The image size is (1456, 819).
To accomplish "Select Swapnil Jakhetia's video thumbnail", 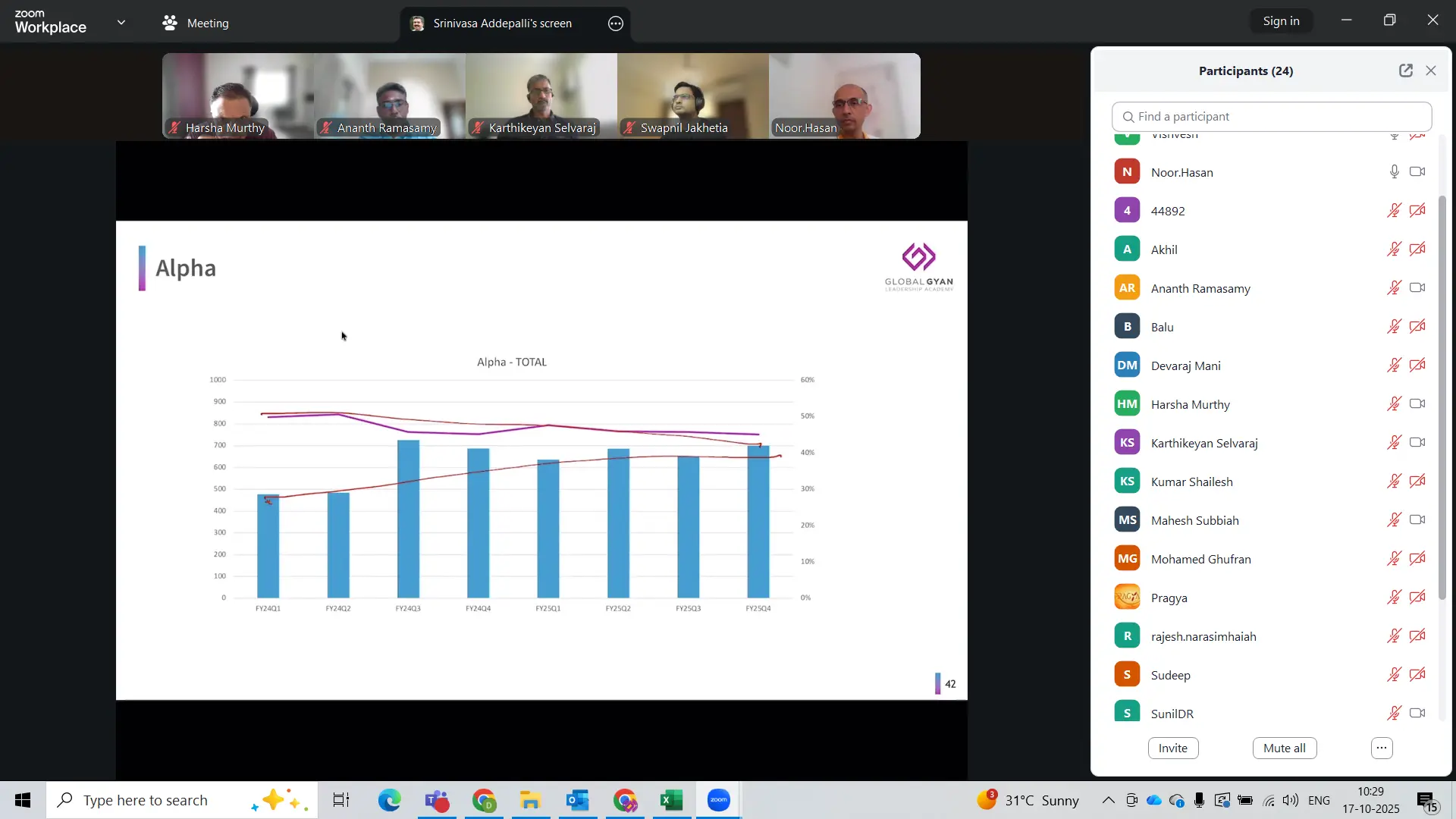I will point(692,96).
